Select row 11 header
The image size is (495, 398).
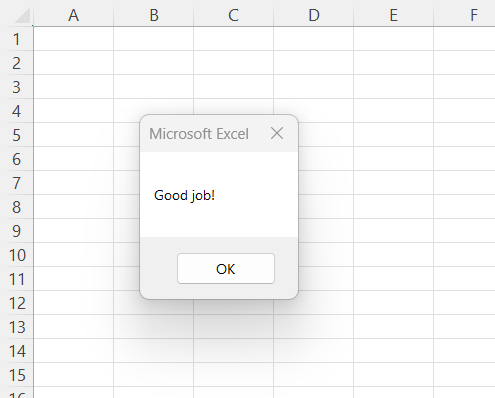(x=17, y=279)
